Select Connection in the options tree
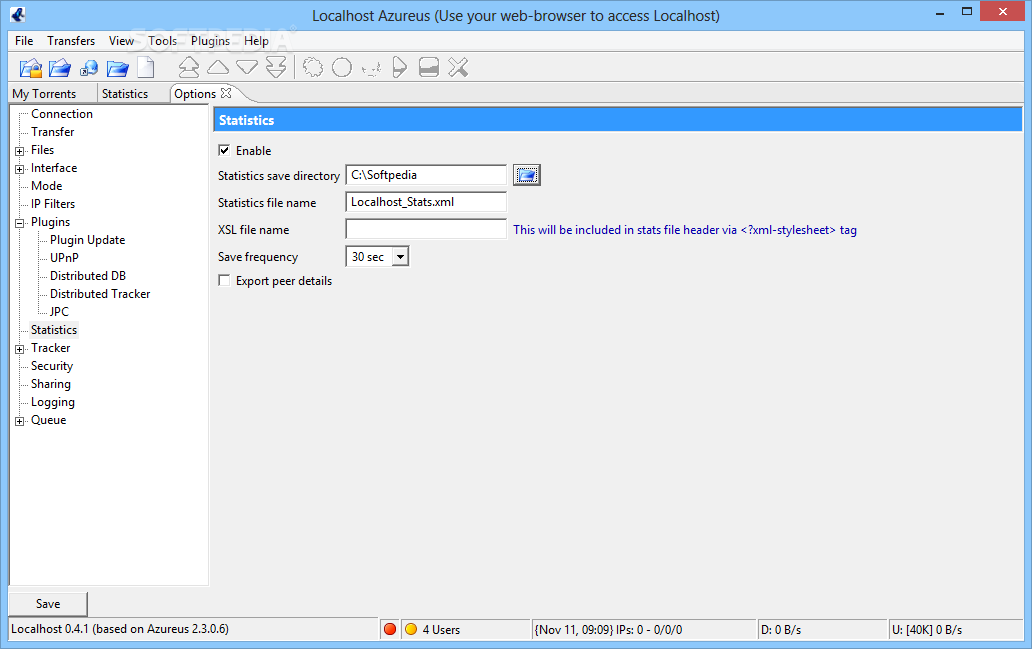1032x649 pixels. tap(62, 114)
